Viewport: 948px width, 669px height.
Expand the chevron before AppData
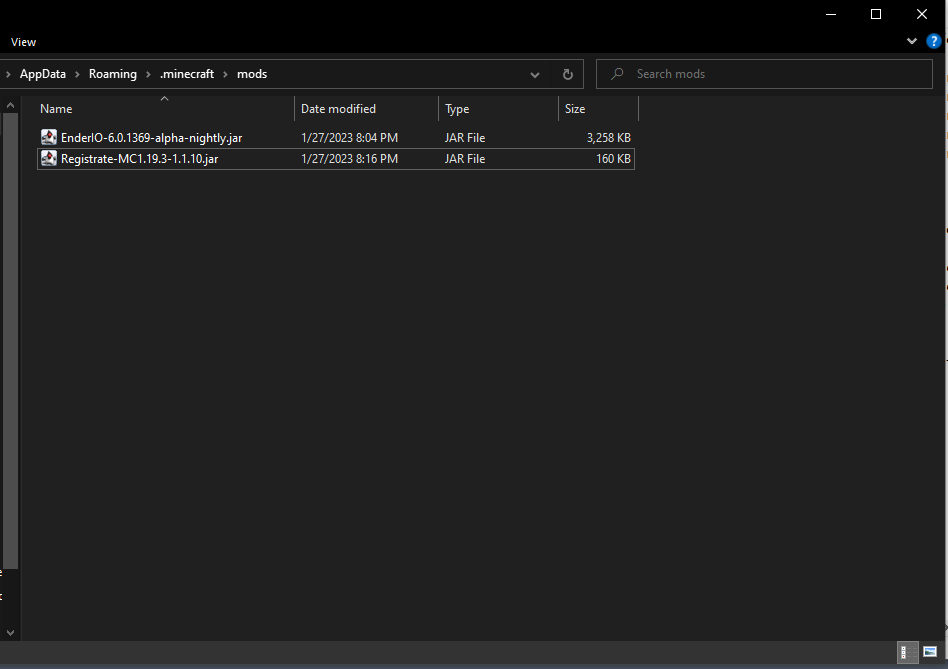point(8,74)
